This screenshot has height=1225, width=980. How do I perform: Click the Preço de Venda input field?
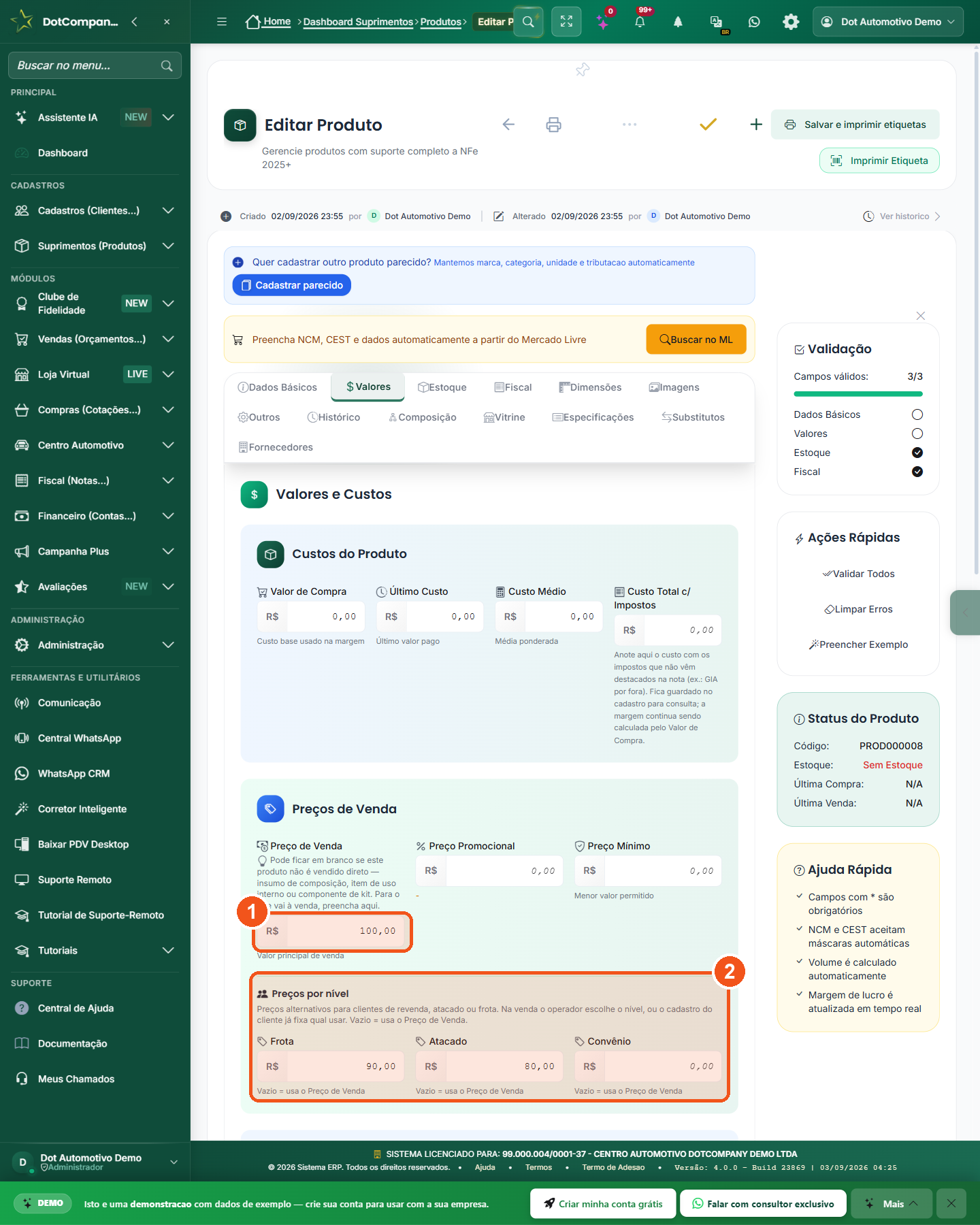click(x=333, y=931)
